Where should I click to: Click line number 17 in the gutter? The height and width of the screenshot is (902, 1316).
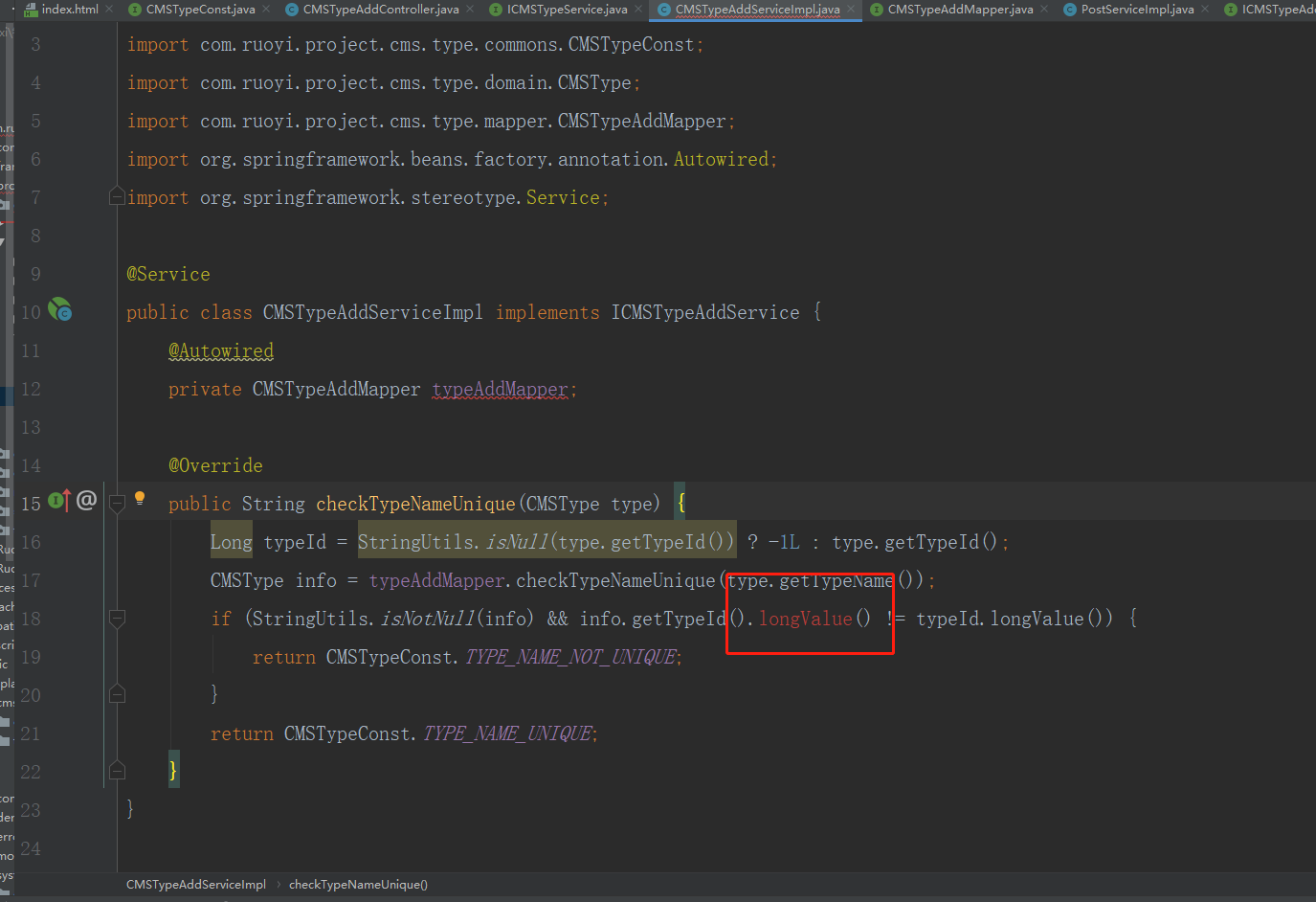click(31, 580)
